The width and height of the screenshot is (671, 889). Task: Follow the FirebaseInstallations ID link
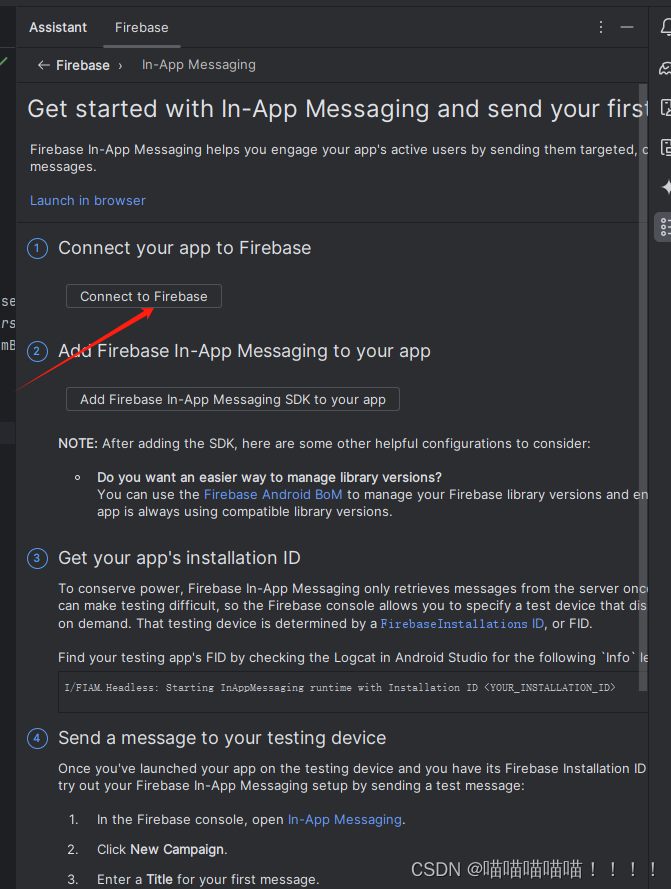(462, 624)
